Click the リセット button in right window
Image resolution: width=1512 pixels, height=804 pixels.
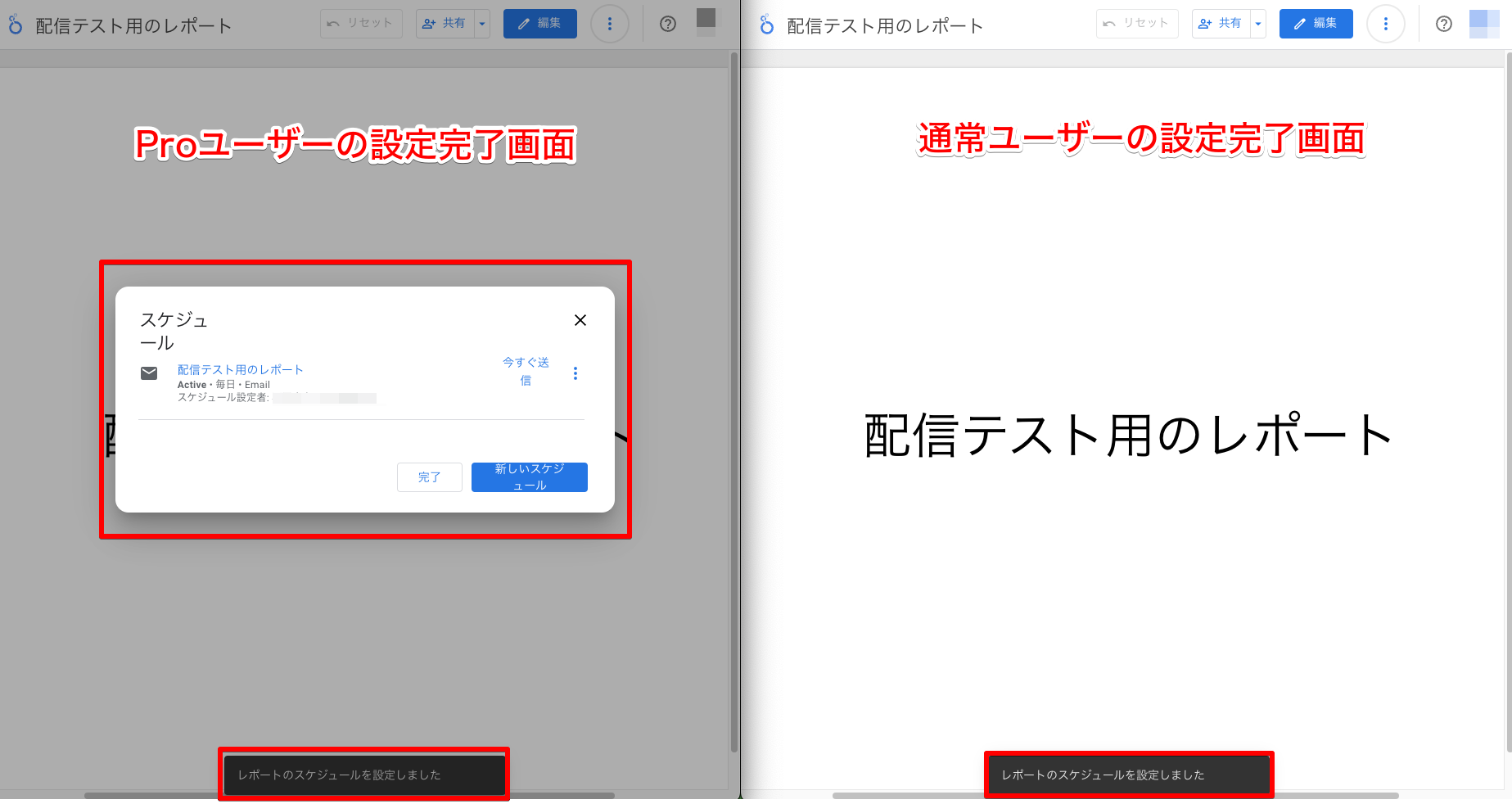(1136, 24)
